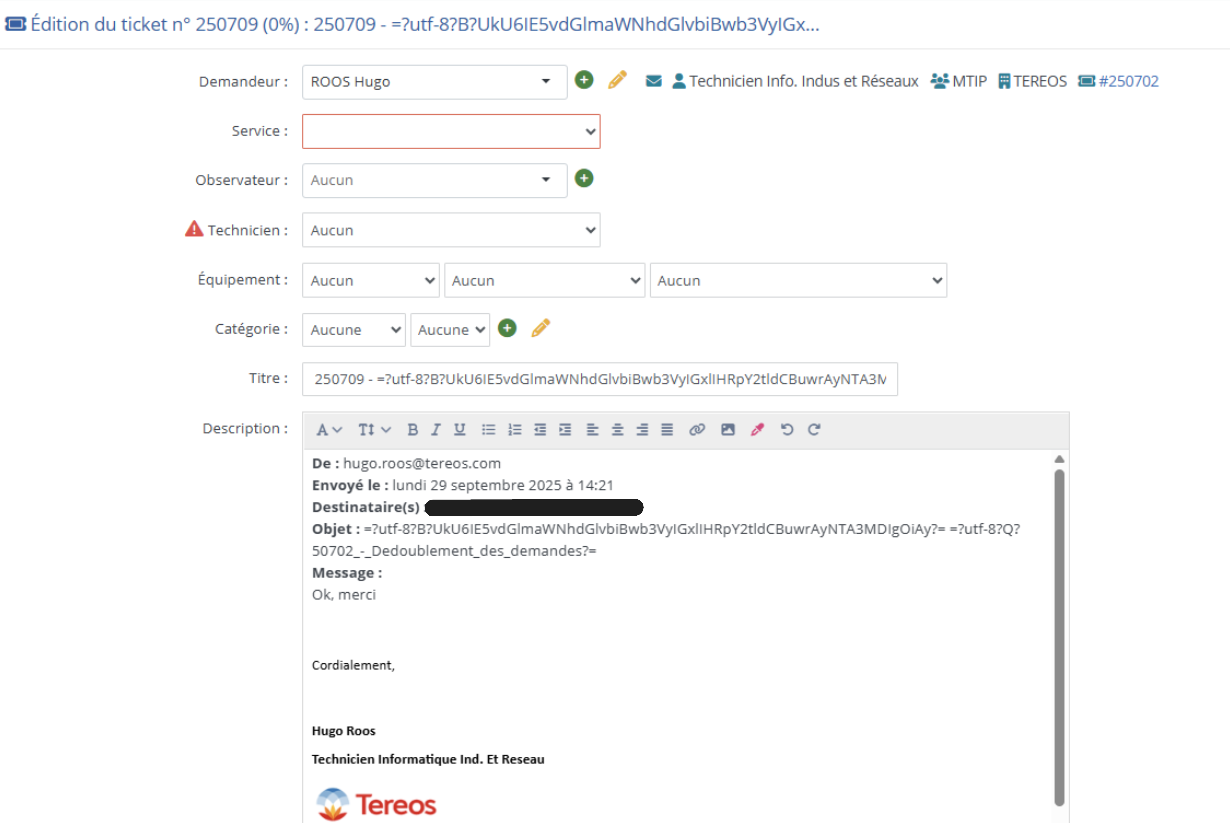Image resolution: width=1230 pixels, height=823 pixels.
Task: Open the Service dropdown
Action: (x=451, y=131)
